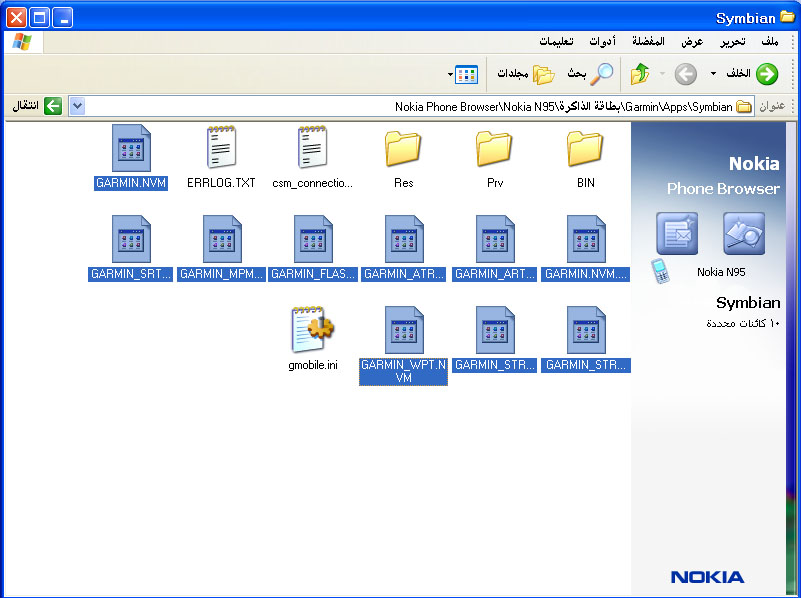801x598 pixels.
Task: Open Nokia messaging icon in side panel
Action: coord(677,233)
